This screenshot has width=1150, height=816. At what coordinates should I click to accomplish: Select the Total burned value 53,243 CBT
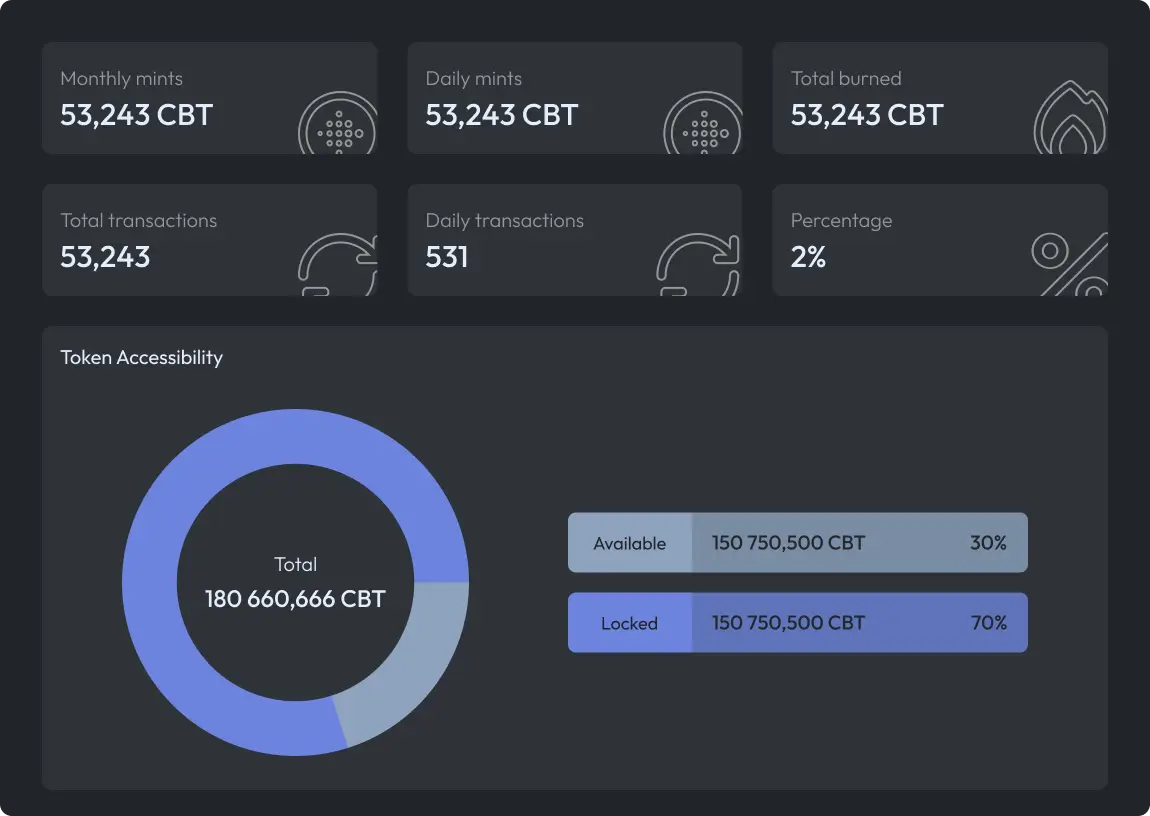coord(867,114)
